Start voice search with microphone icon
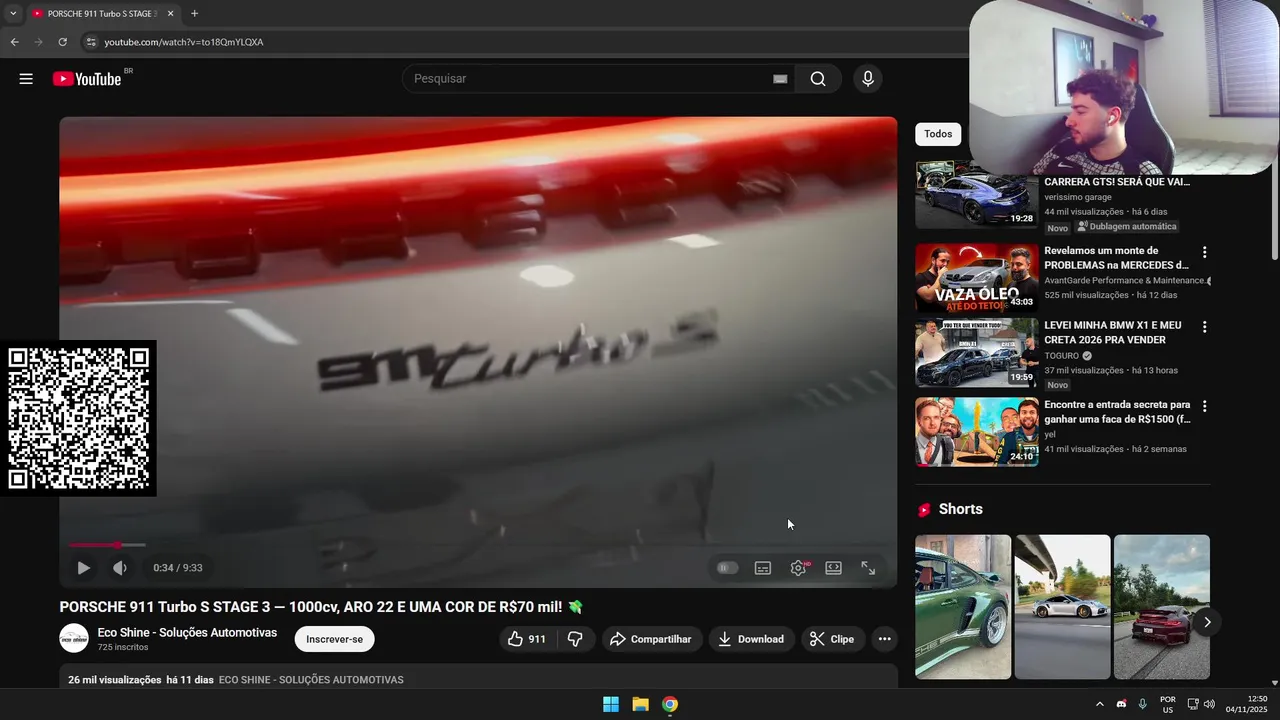The image size is (1280, 720). (867, 79)
